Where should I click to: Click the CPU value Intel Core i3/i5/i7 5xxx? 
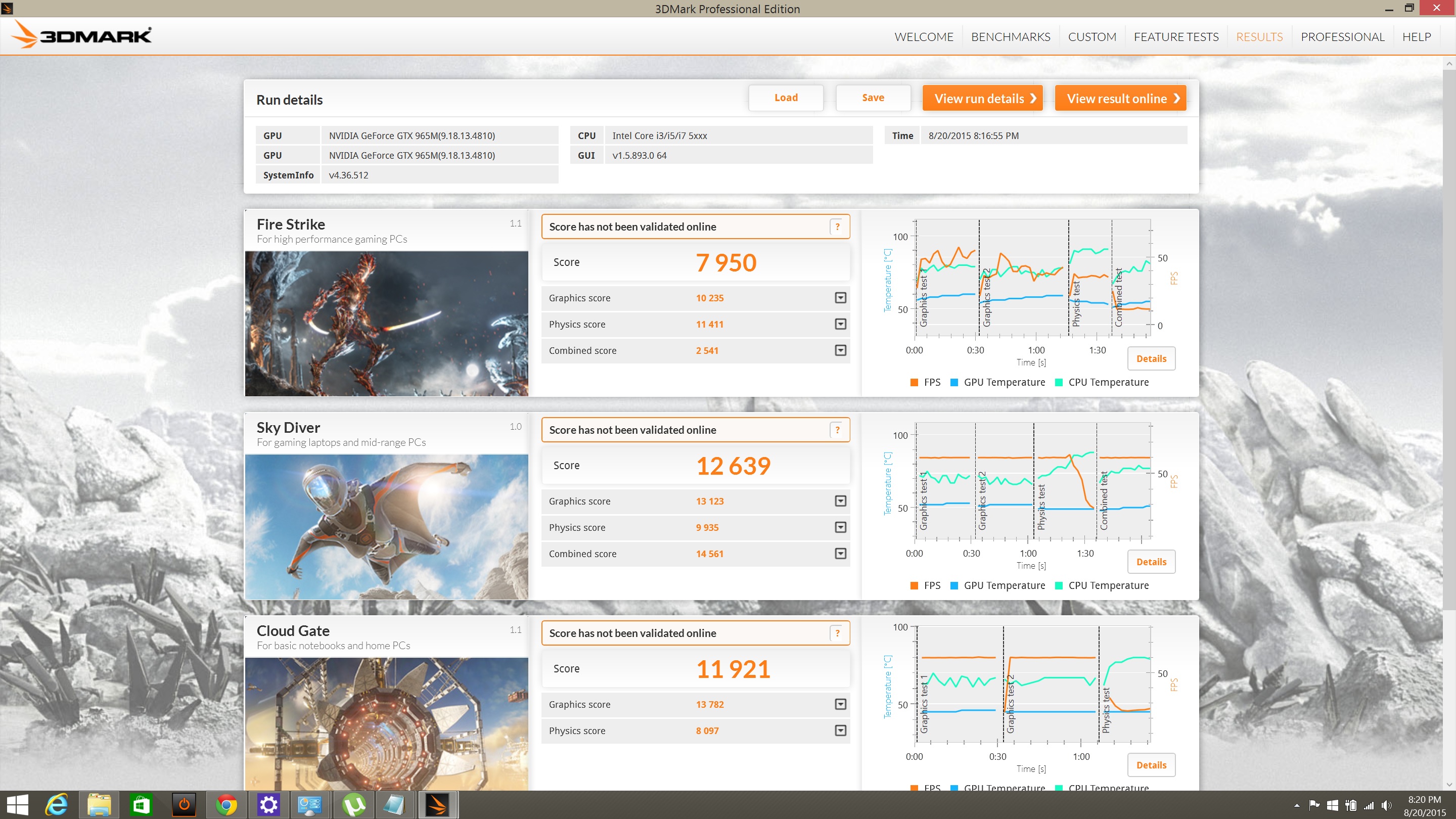[x=660, y=135]
